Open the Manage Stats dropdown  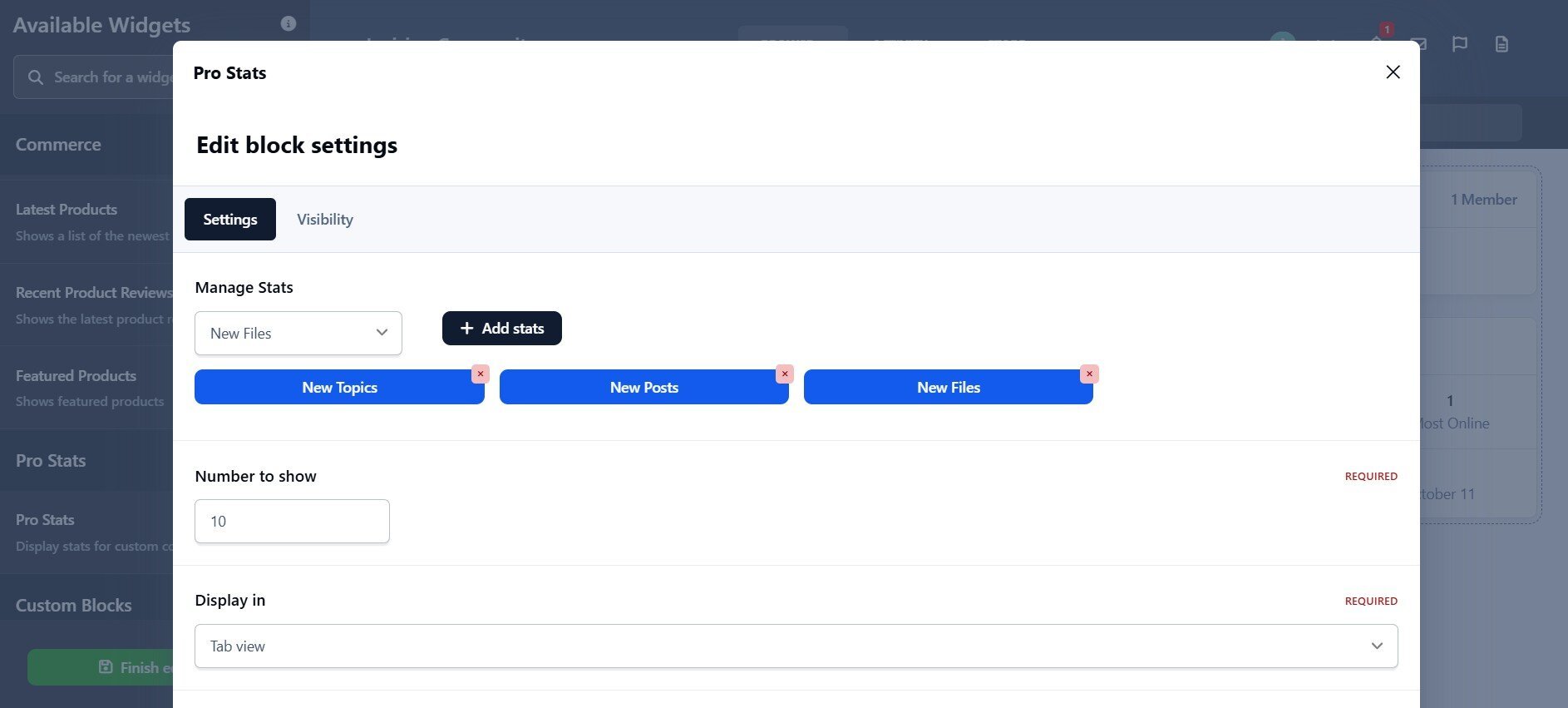coord(298,333)
